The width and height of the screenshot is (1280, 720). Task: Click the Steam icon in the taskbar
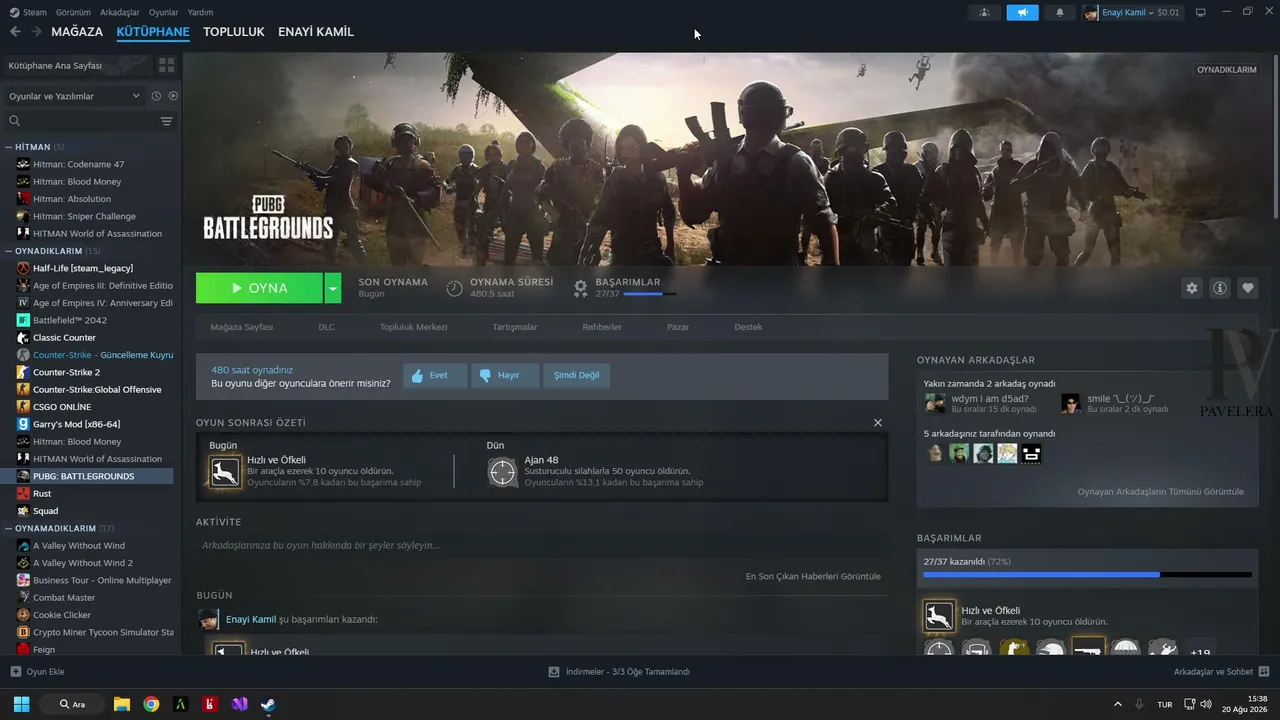[268, 704]
